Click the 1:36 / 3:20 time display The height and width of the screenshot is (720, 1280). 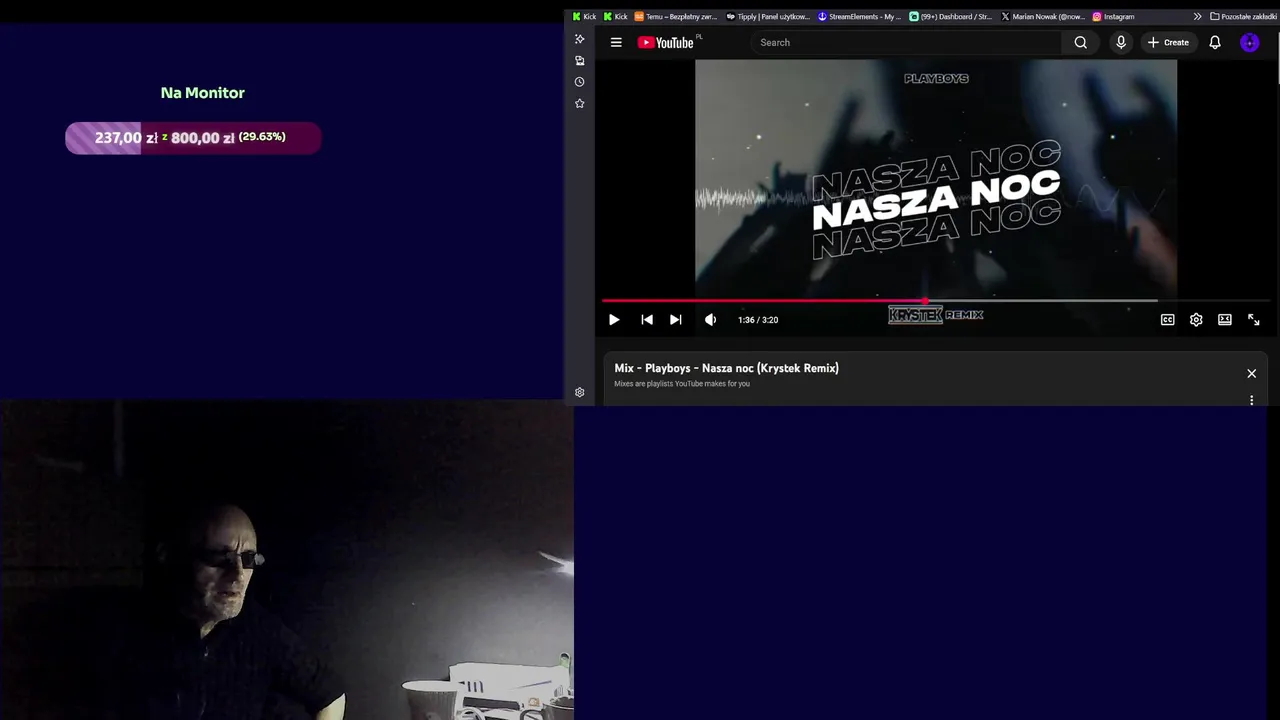point(758,320)
